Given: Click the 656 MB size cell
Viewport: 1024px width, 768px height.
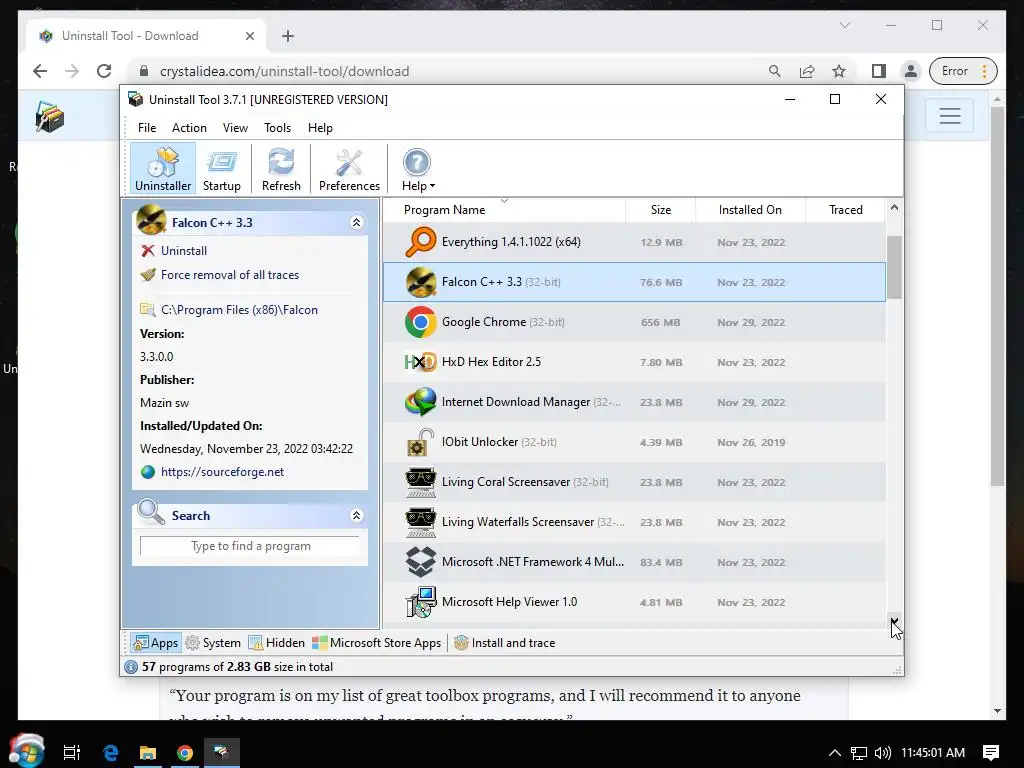Looking at the screenshot, I should click(660, 323).
